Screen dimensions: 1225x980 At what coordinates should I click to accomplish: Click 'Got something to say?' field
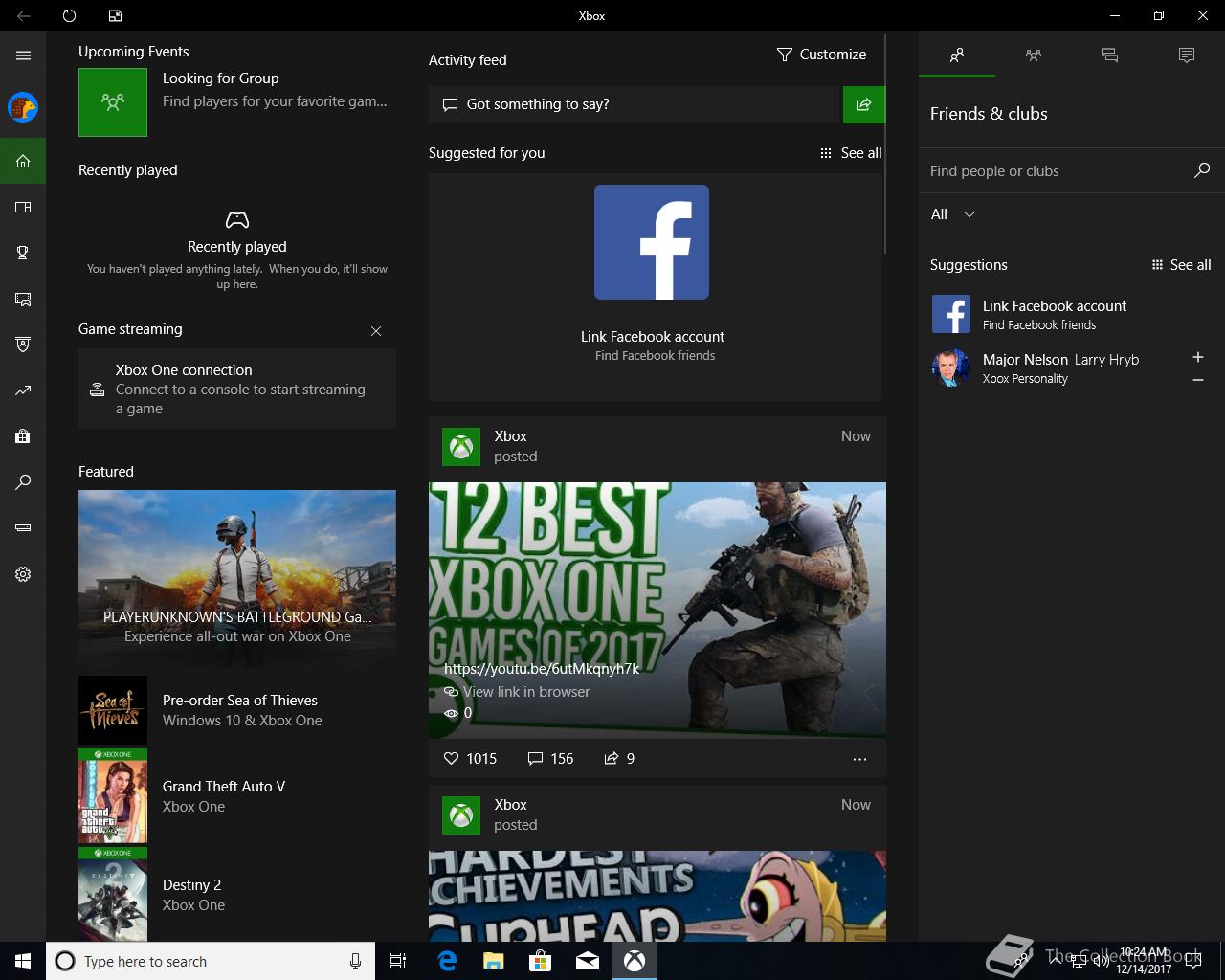click(634, 104)
